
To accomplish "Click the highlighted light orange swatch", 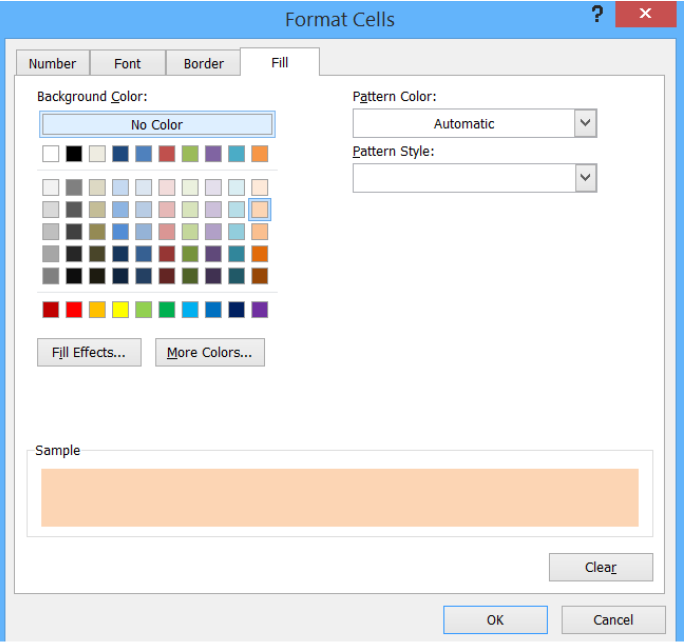I will point(259,209).
